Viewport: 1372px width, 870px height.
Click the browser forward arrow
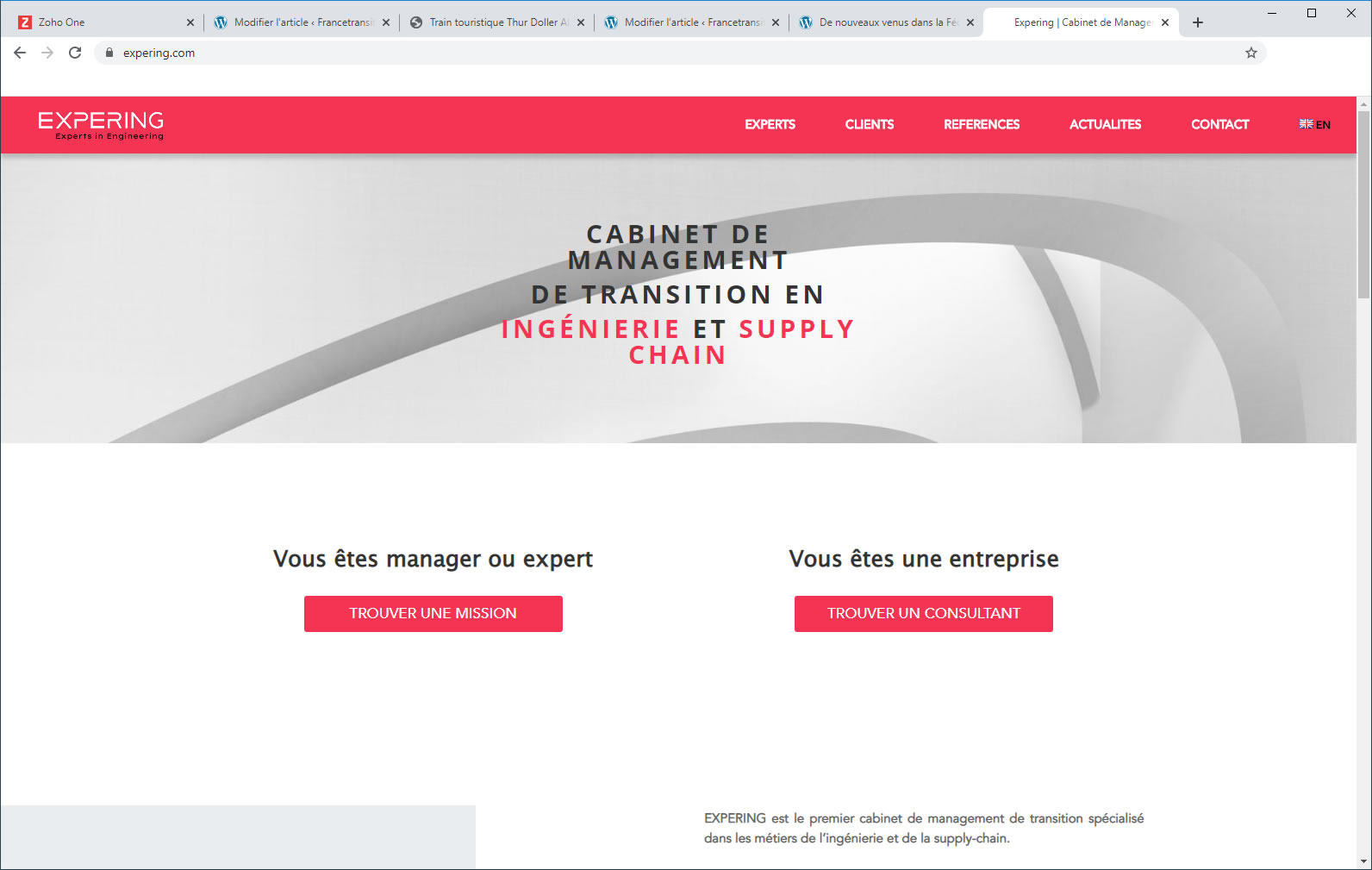[x=47, y=53]
